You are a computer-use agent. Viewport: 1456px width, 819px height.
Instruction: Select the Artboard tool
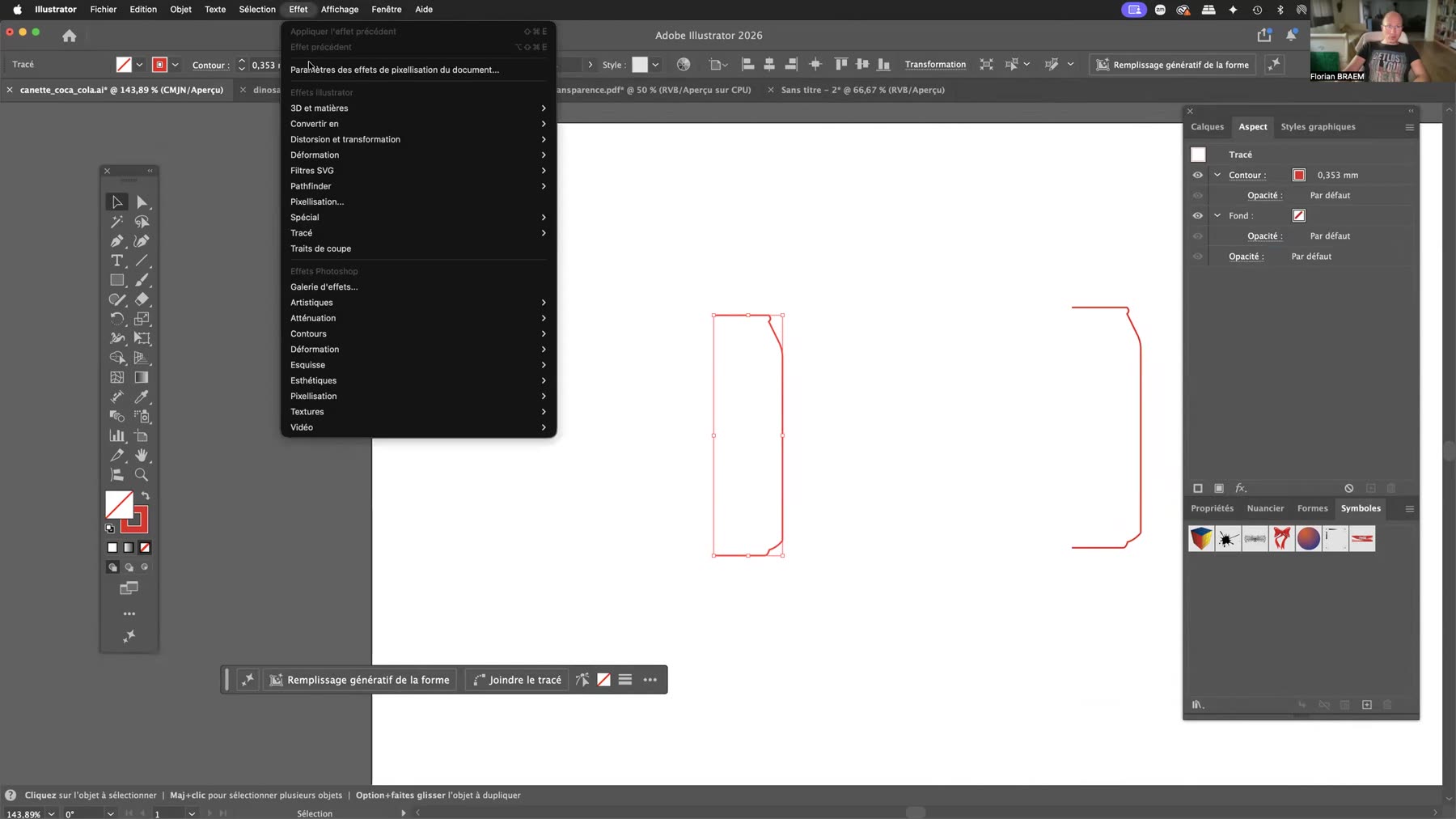142,435
